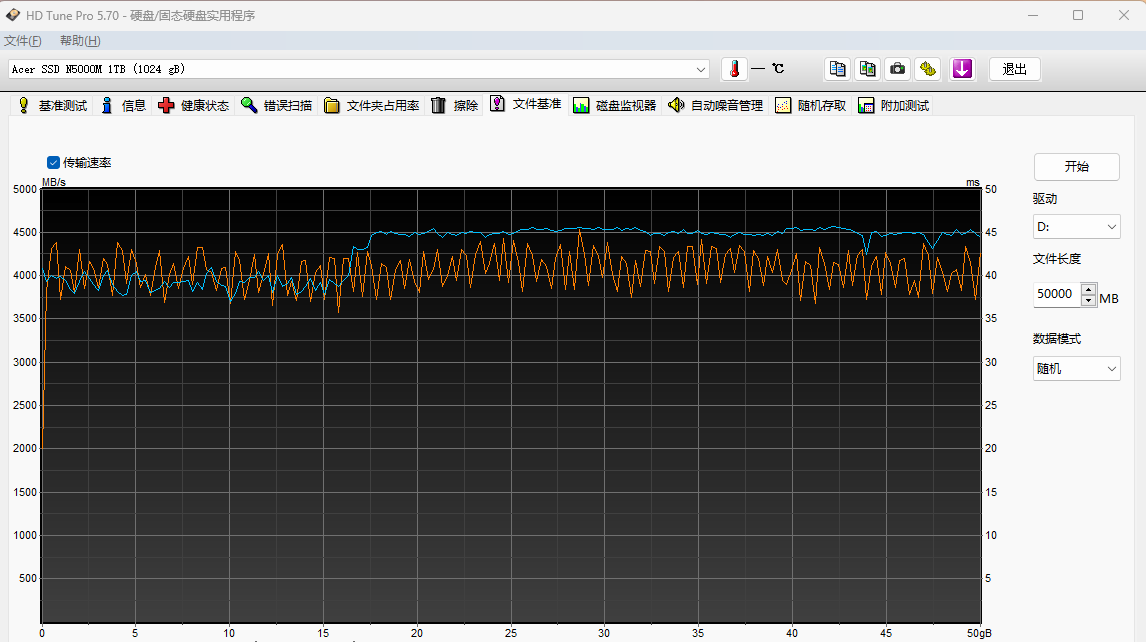Viewport: 1146px width, 642px height.
Task: Open the 自动噪音管理 tab
Action: coord(715,106)
